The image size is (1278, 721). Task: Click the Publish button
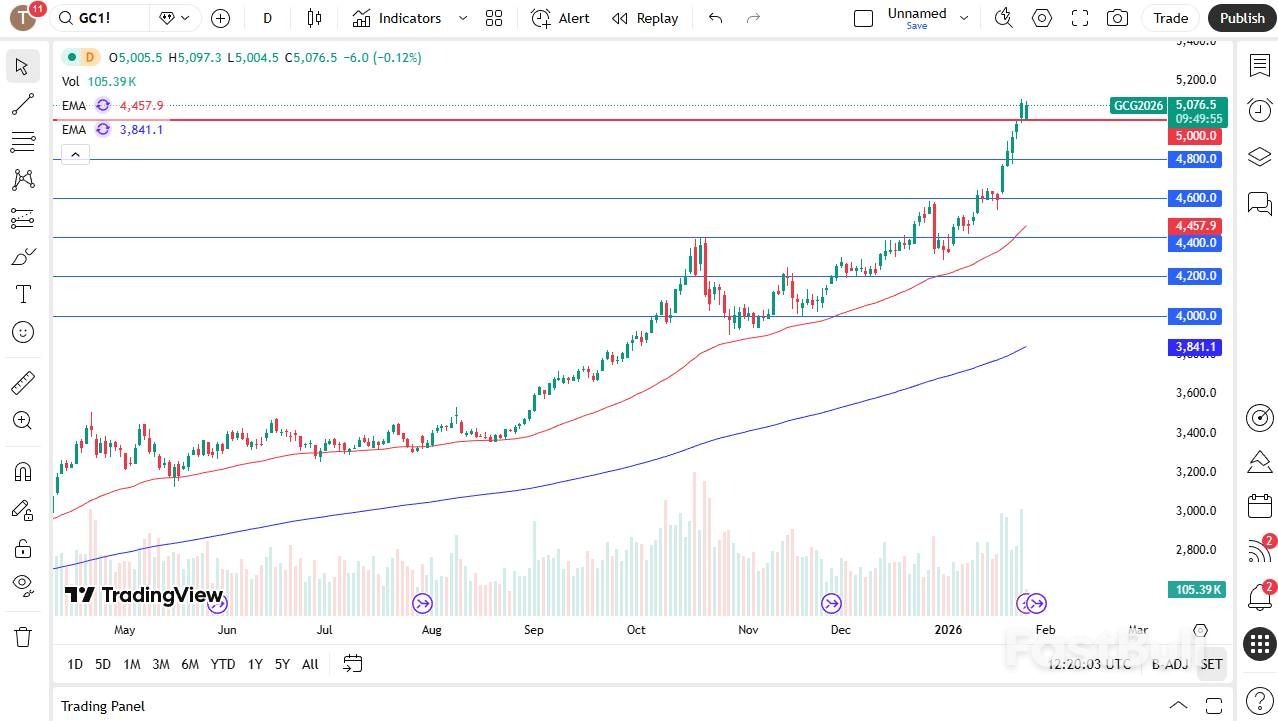pos(1242,18)
